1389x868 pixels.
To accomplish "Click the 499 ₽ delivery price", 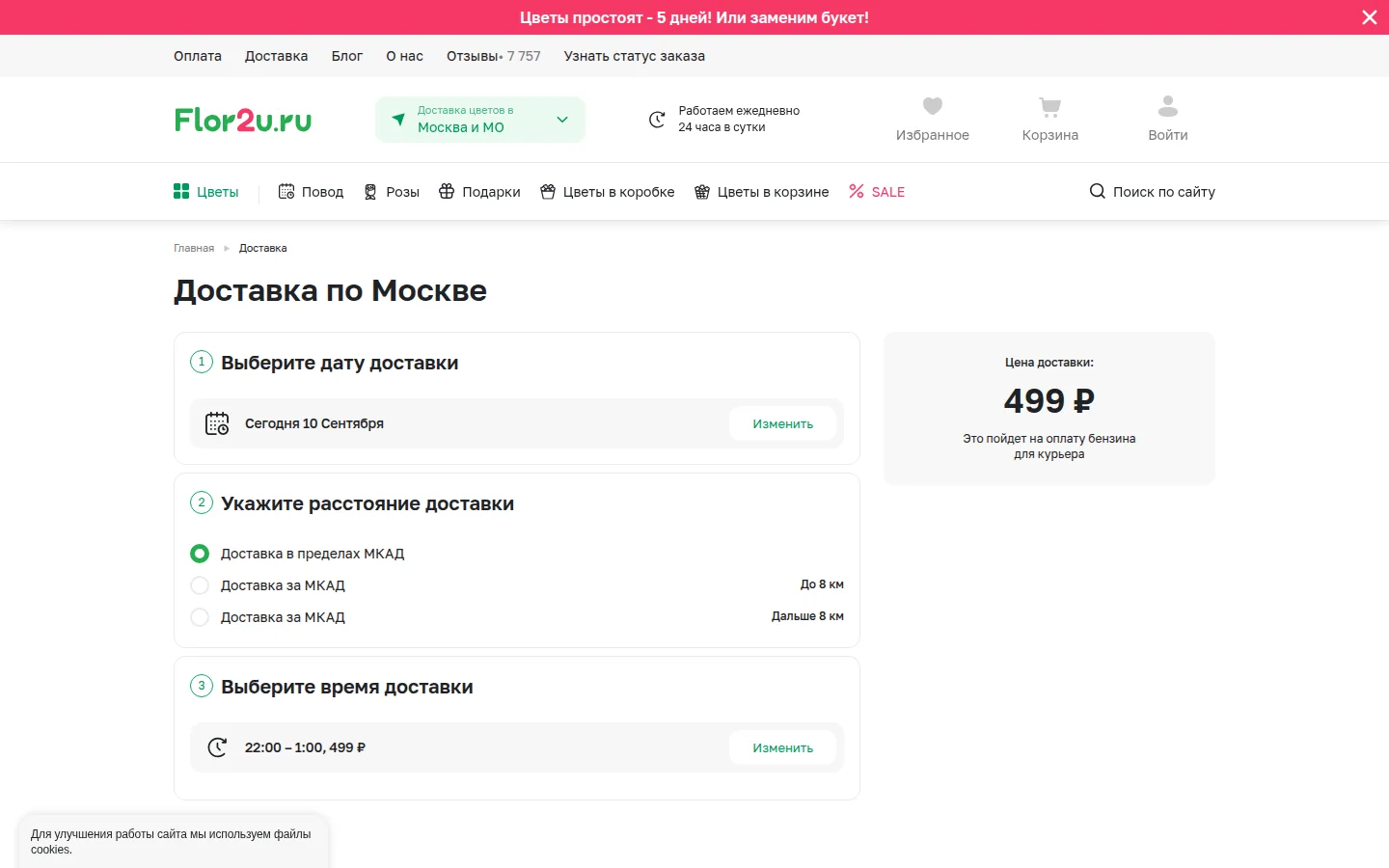I will coord(1049,400).
